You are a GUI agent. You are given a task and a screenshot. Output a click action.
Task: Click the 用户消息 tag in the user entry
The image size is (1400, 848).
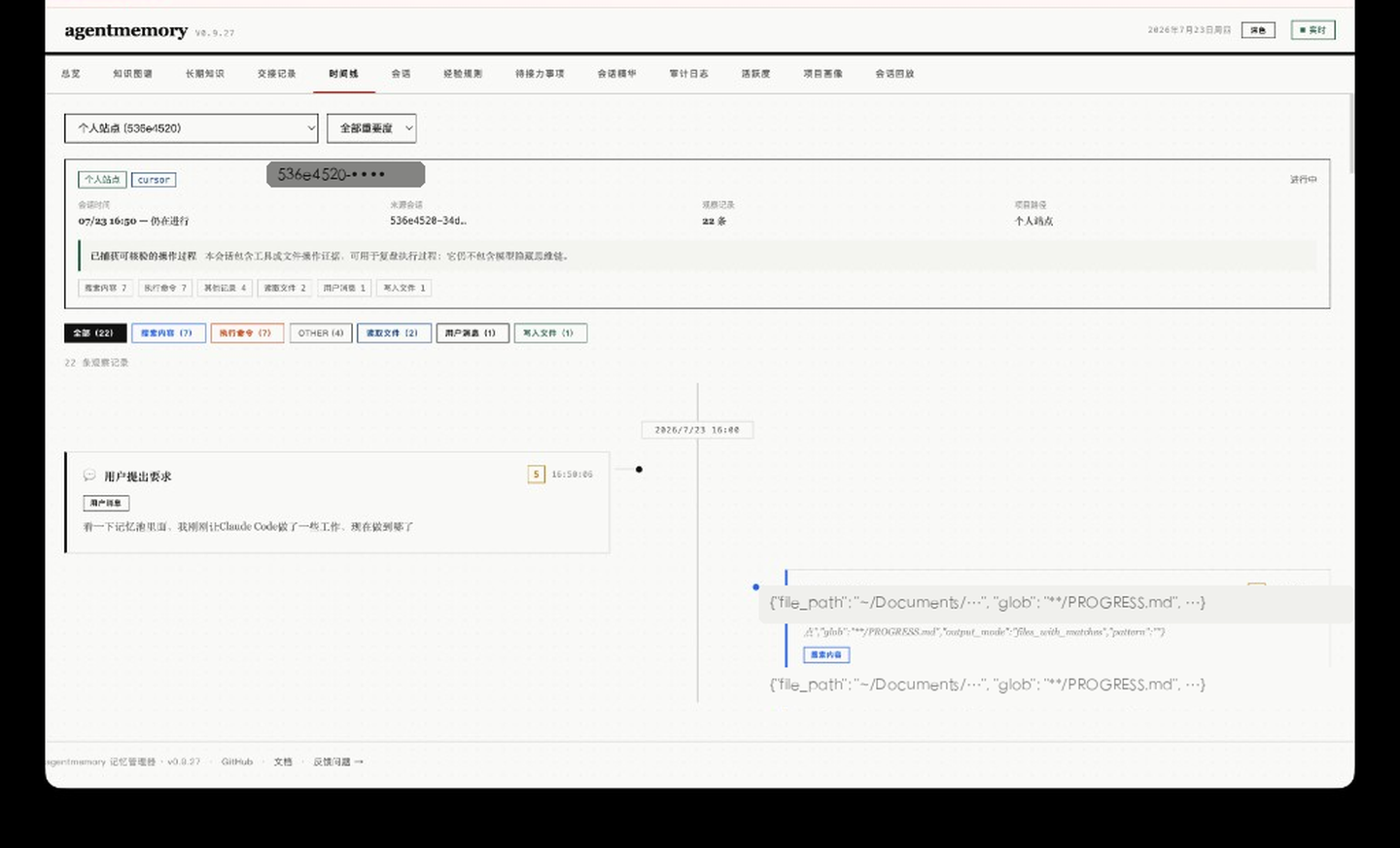106,503
